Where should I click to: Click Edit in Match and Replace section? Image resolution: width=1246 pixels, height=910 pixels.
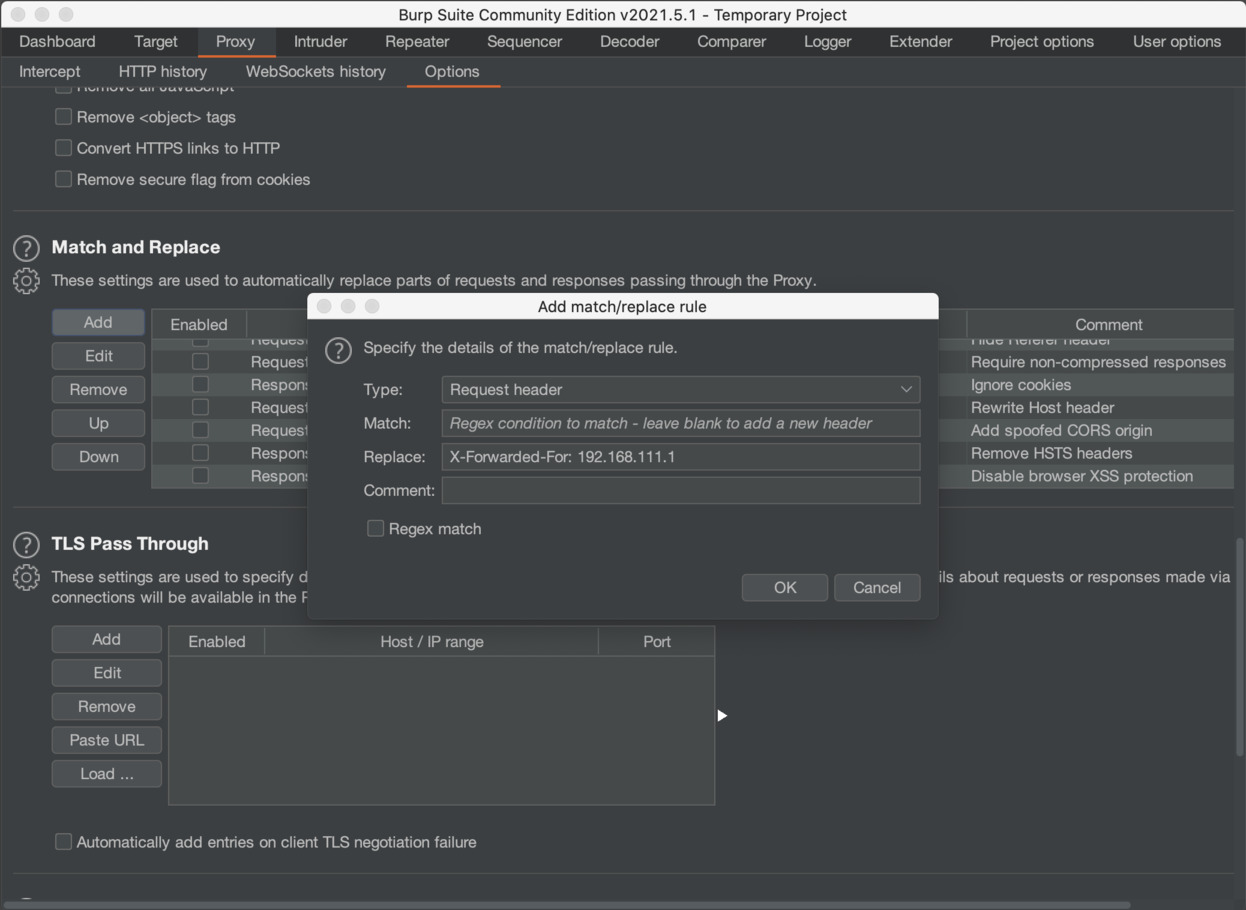98,356
